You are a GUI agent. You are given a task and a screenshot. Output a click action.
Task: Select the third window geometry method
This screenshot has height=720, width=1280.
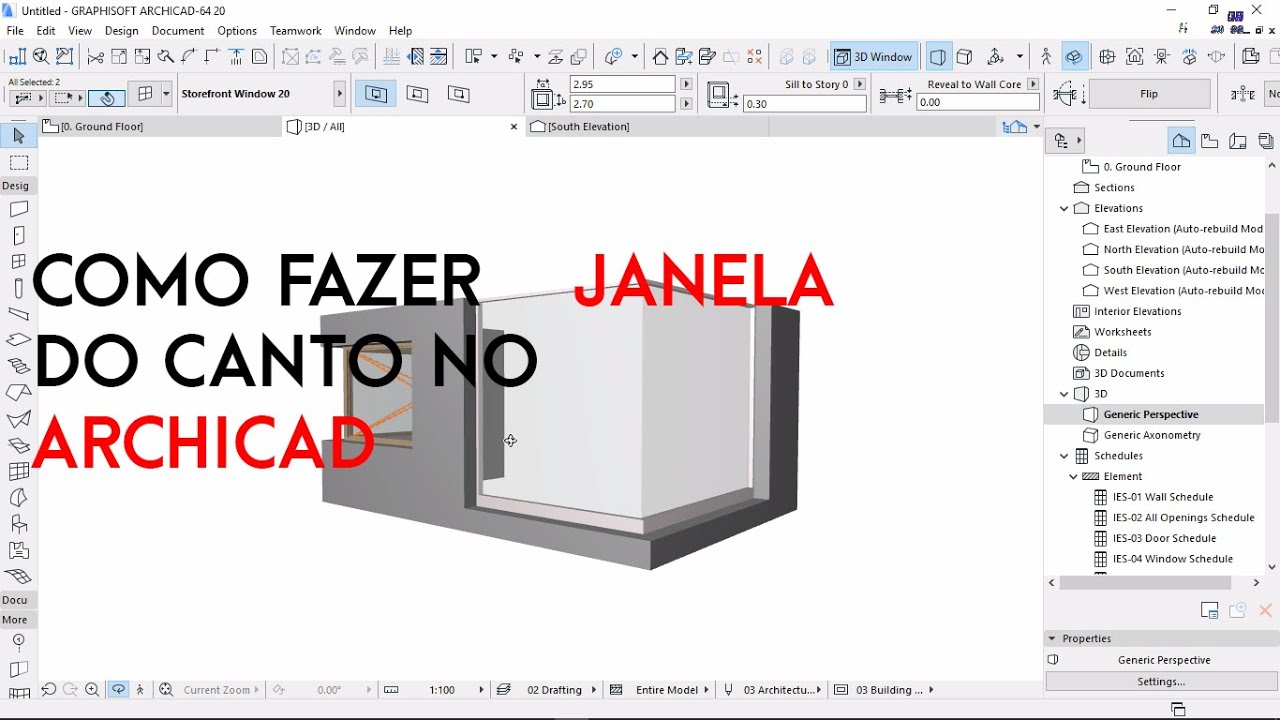[x=458, y=94]
